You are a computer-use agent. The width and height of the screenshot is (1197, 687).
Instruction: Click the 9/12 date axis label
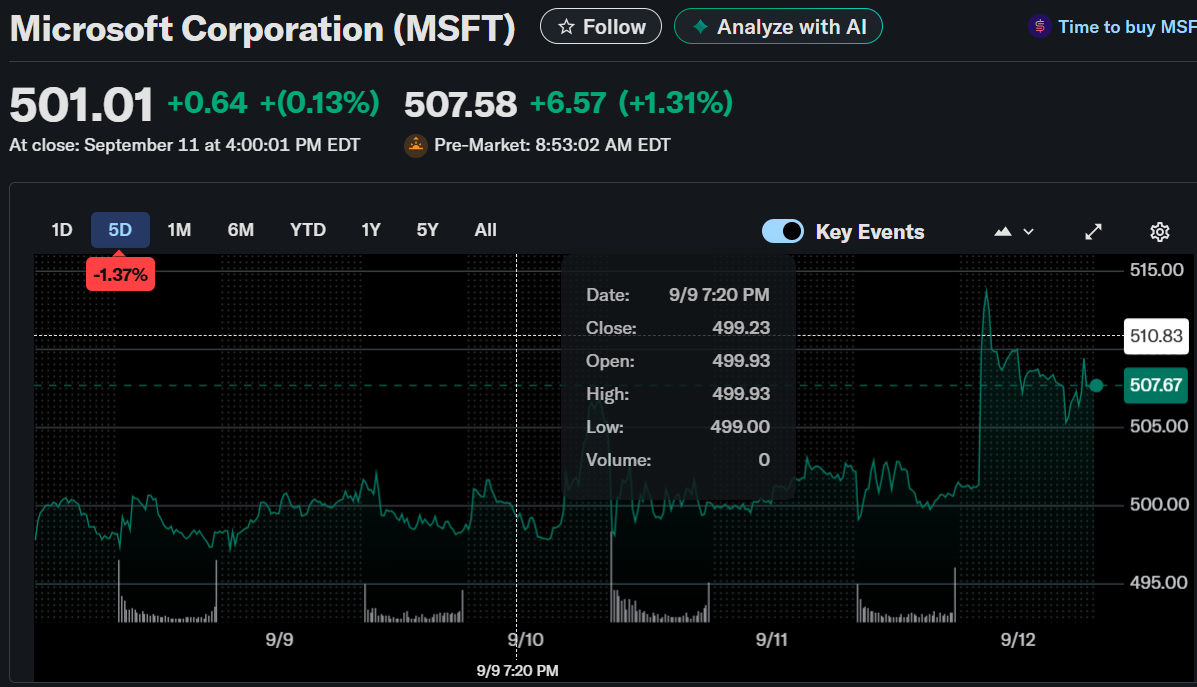[x=1018, y=640]
